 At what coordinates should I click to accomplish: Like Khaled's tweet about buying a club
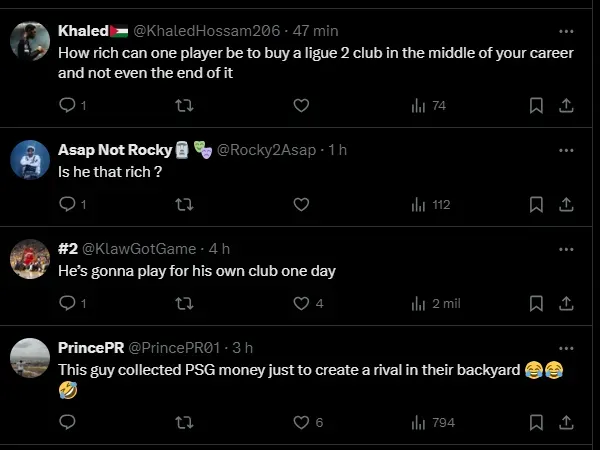pos(301,105)
